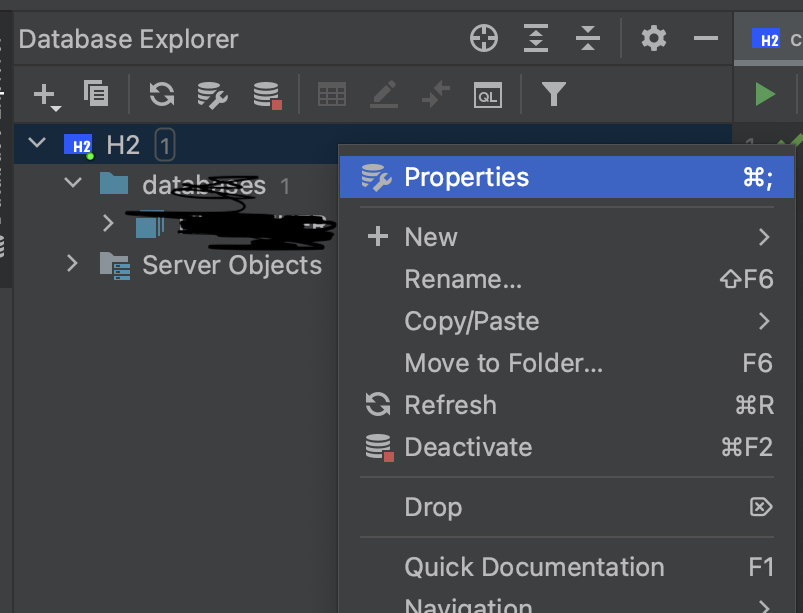Collapse the databases folder
The height and width of the screenshot is (613, 803).
[73, 182]
